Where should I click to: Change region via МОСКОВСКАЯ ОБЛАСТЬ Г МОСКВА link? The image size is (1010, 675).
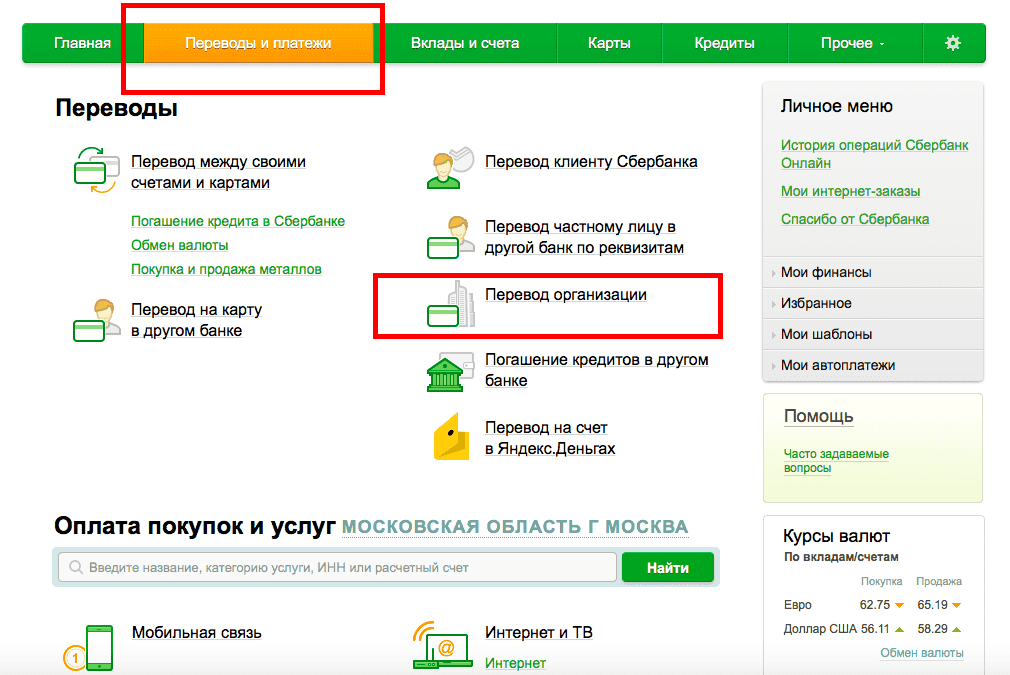coord(514,527)
